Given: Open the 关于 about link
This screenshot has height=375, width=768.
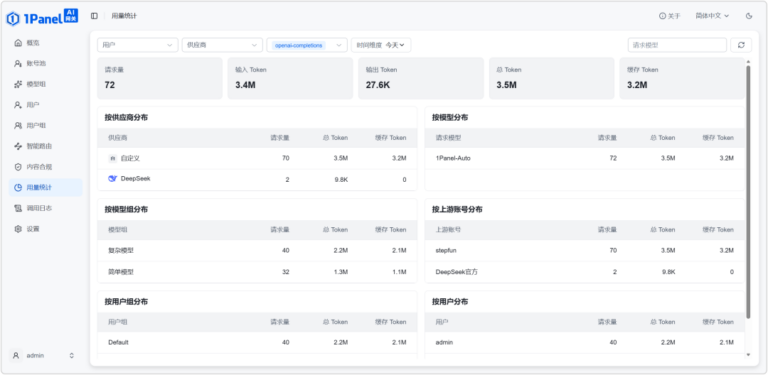Looking at the screenshot, I should 670,16.
